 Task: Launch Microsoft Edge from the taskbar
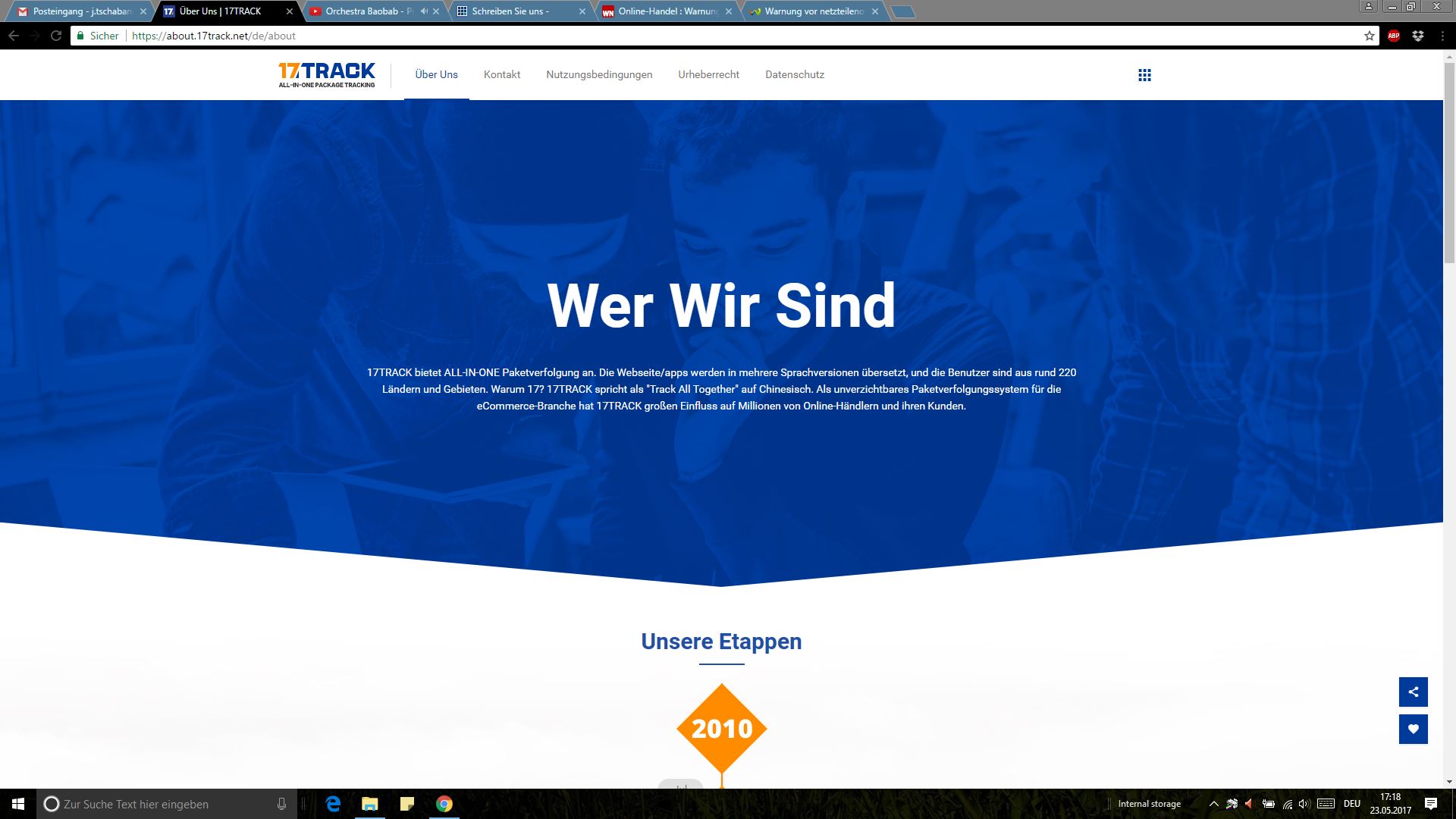333,804
